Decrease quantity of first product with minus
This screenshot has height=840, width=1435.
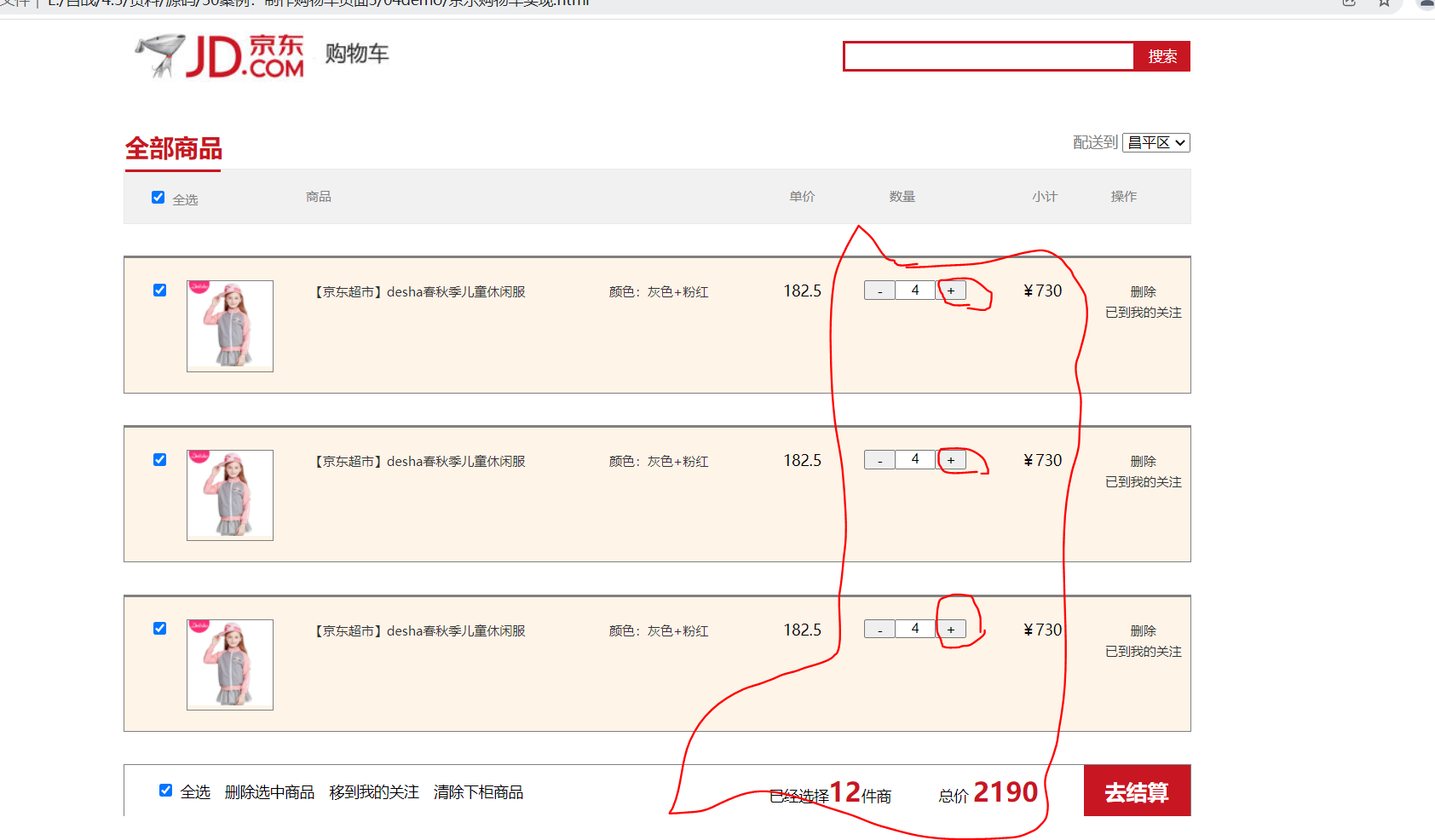[x=879, y=291]
